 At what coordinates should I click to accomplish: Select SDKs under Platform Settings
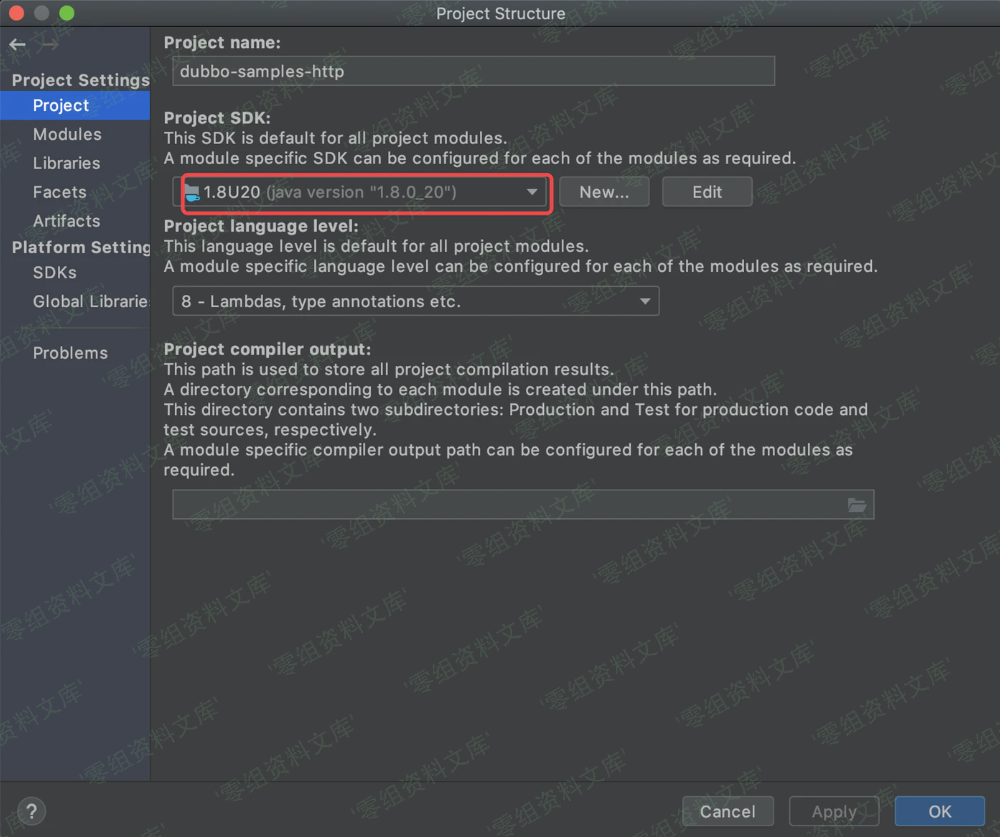(x=55, y=272)
